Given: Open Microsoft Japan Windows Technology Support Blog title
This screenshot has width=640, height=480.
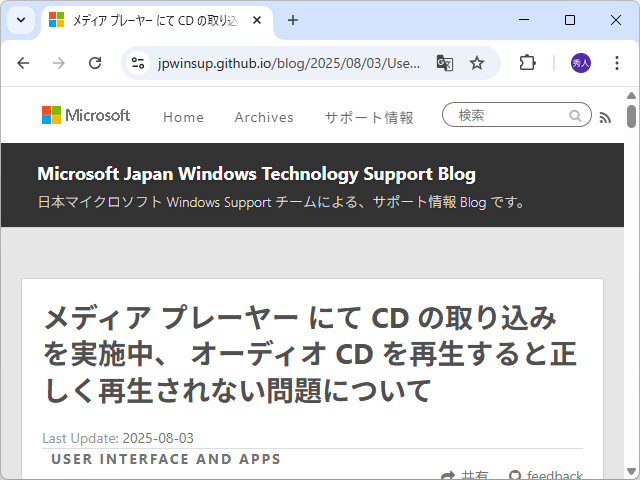Looking at the screenshot, I should tap(256, 174).
